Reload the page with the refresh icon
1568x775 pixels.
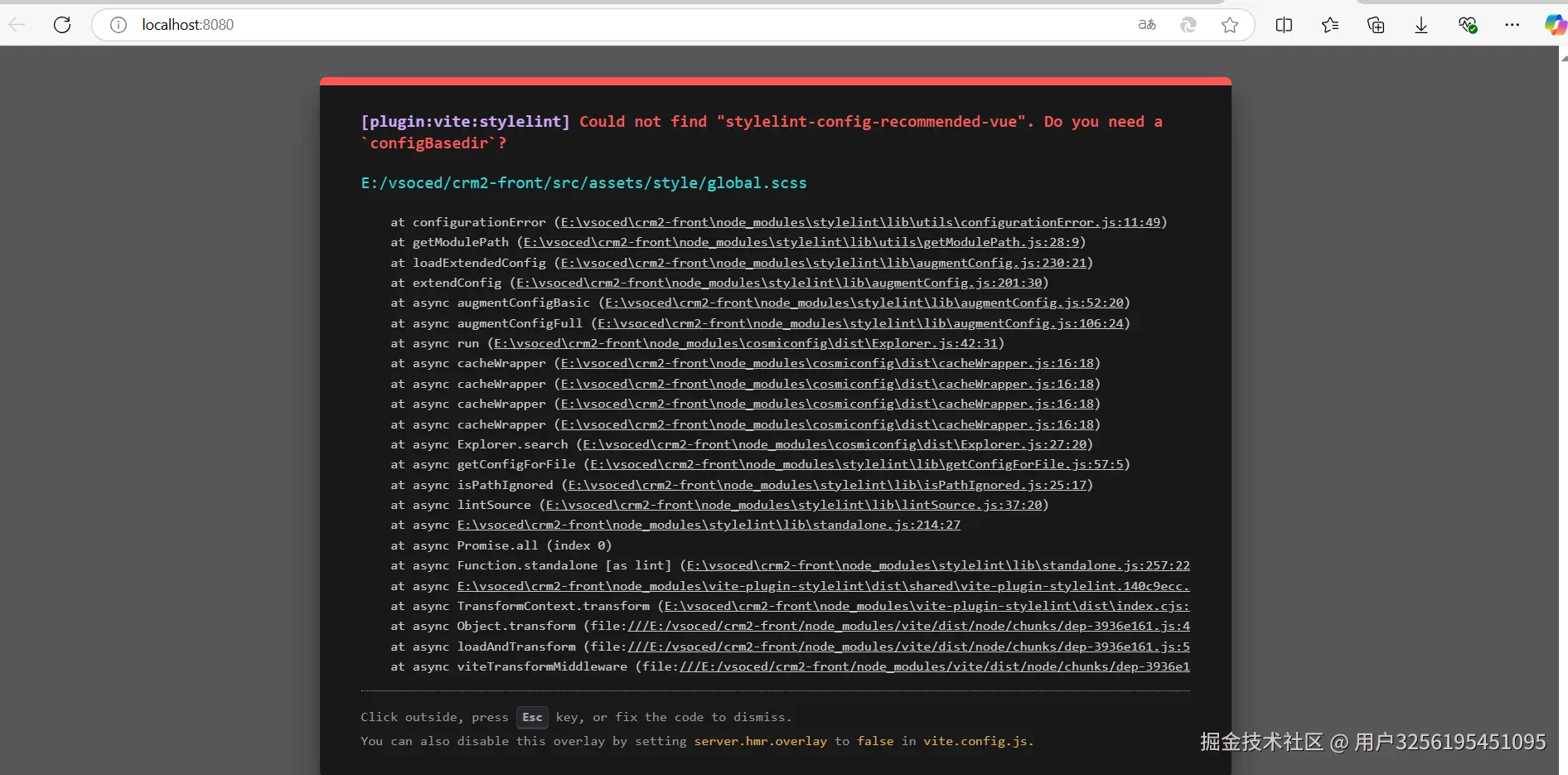point(62,25)
